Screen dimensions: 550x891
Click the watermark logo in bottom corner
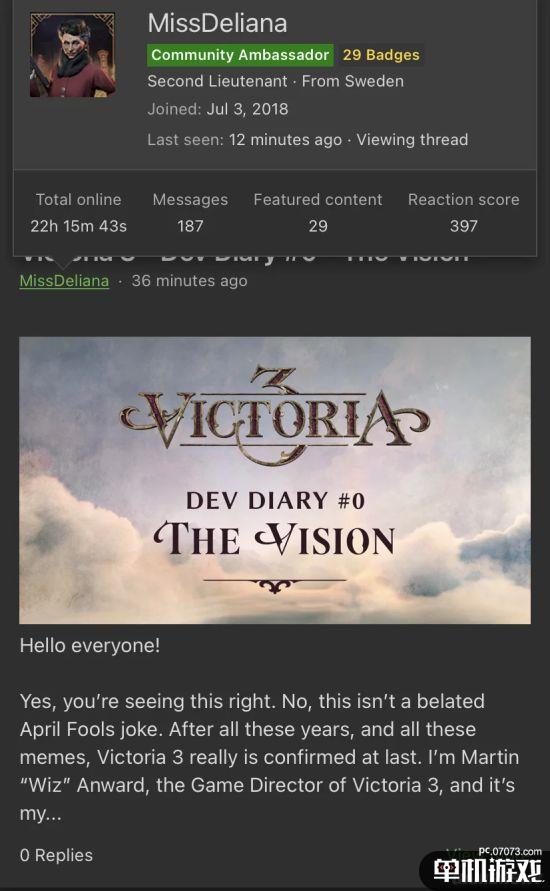[x=485, y=868]
